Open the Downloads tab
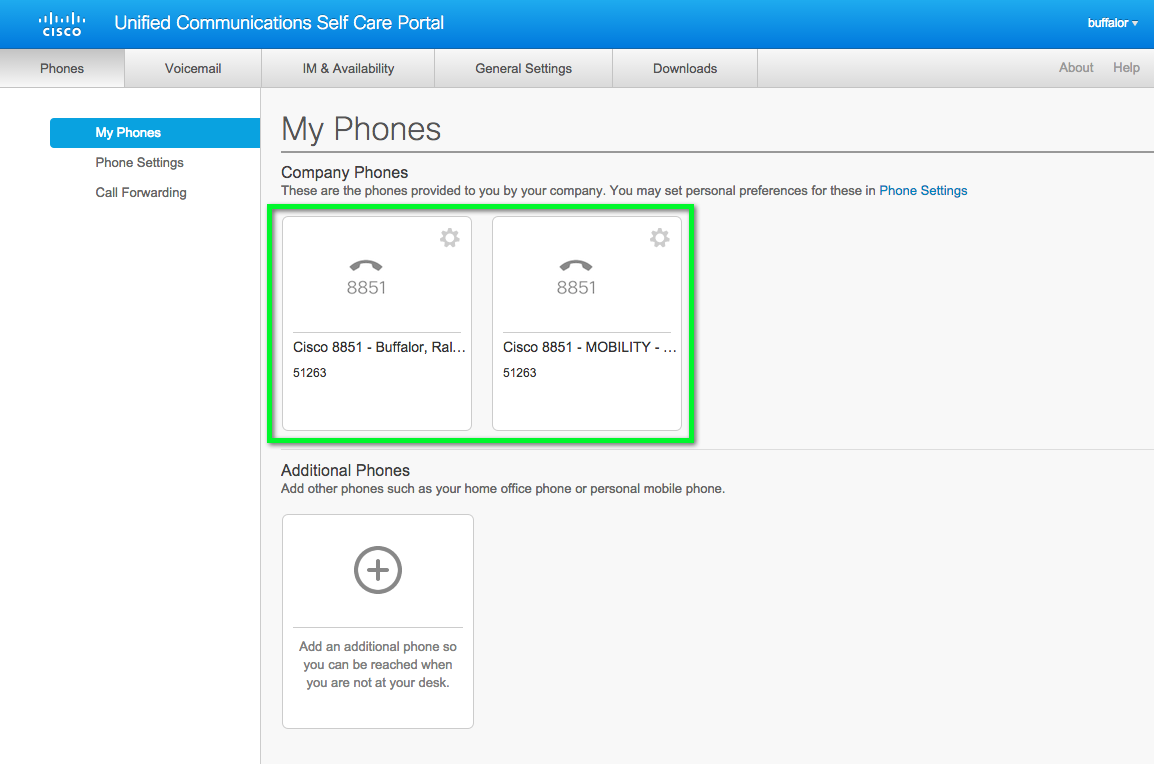This screenshot has height=764, width=1154. point(684,68)
